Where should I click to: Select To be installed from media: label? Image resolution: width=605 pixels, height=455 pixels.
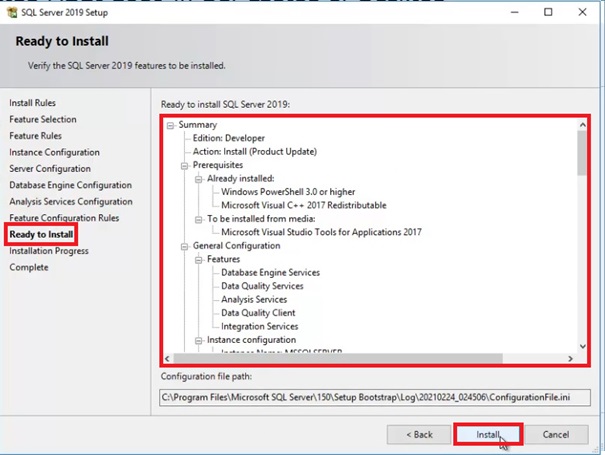(261, 219)
